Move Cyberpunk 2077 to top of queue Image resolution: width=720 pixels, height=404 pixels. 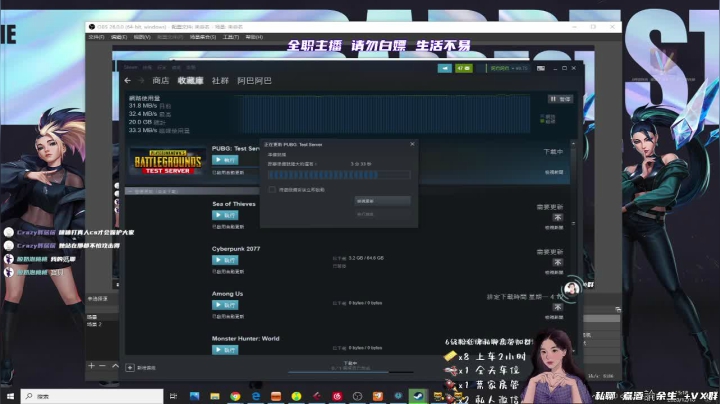click(x=557, y=262)
